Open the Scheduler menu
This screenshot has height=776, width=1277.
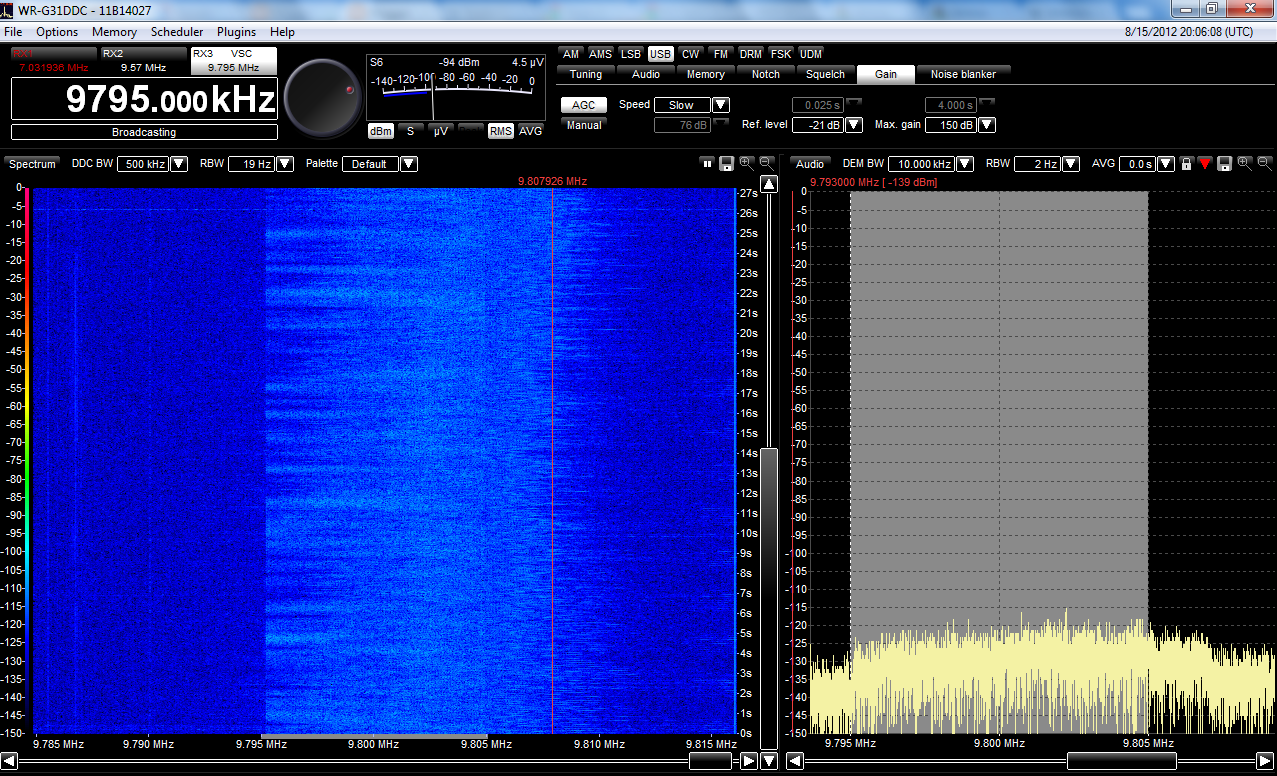[176, 31]
